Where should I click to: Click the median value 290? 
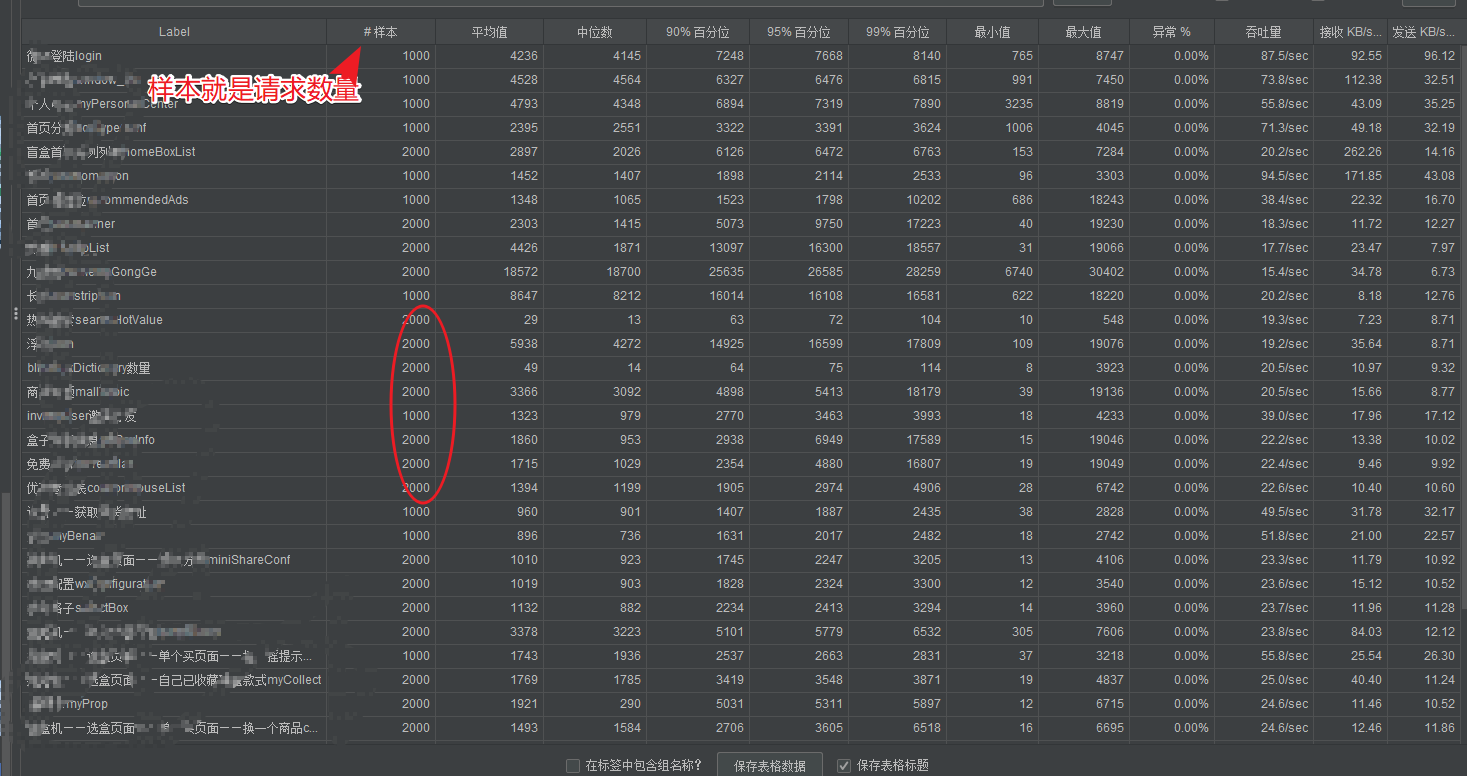630,704
